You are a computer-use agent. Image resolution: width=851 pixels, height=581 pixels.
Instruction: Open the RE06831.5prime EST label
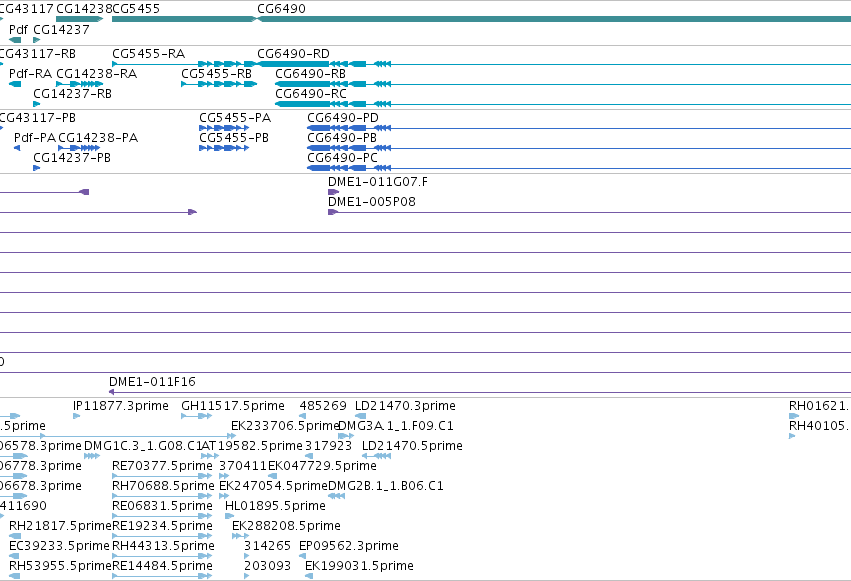162,506
